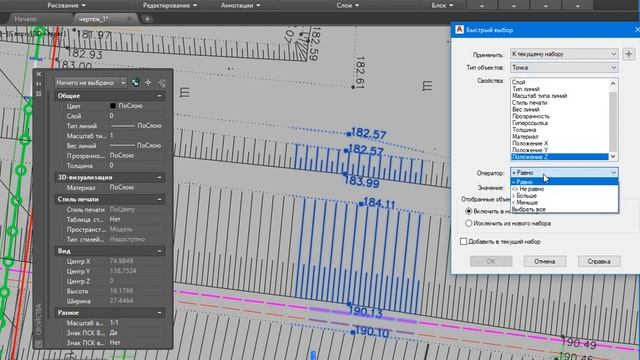Select 'Толщина' in Свойства list
This screenshot has height=360, width=640.
tap(524, 130)
